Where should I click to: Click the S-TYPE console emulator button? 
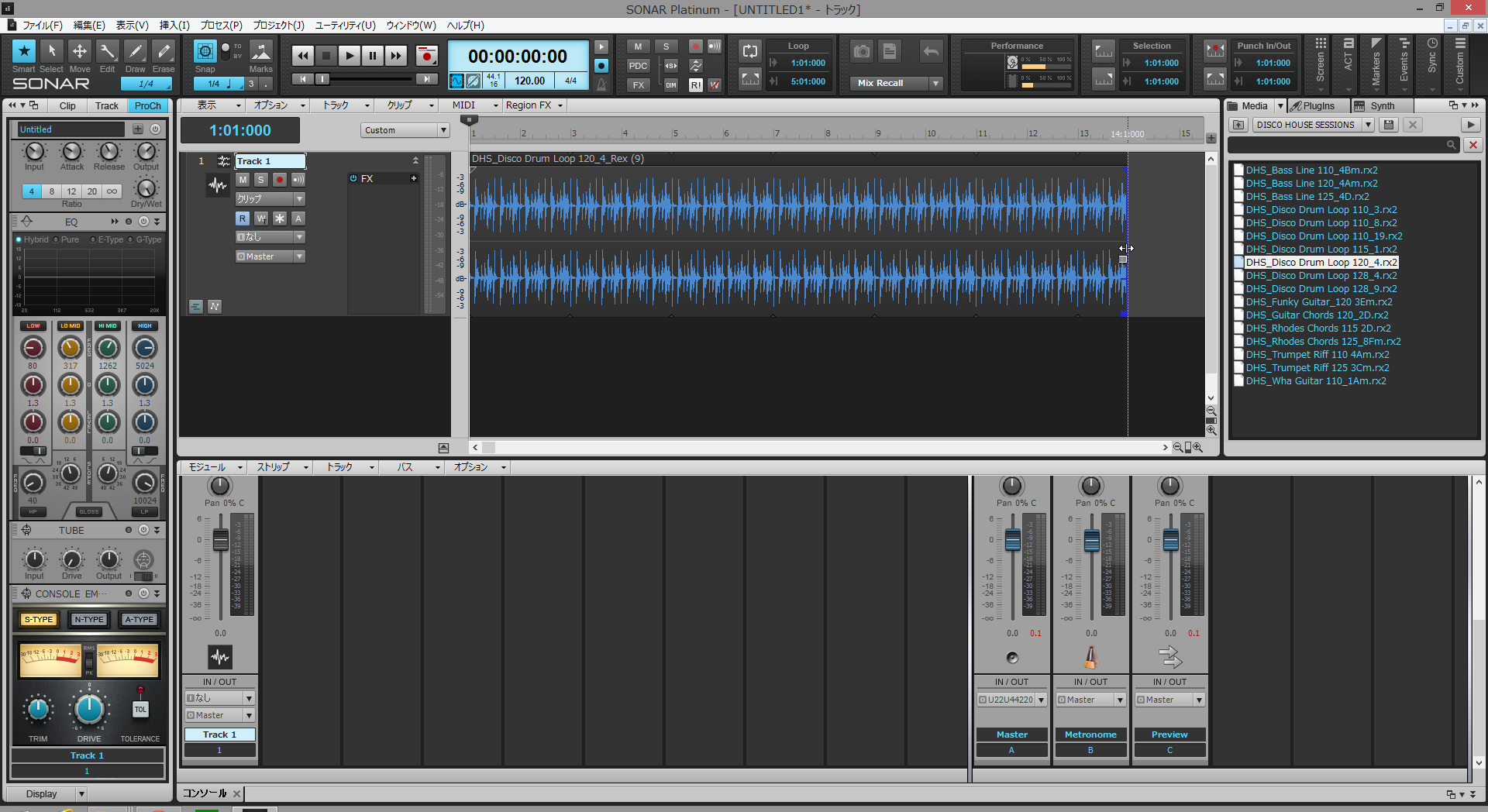point(39,619)
